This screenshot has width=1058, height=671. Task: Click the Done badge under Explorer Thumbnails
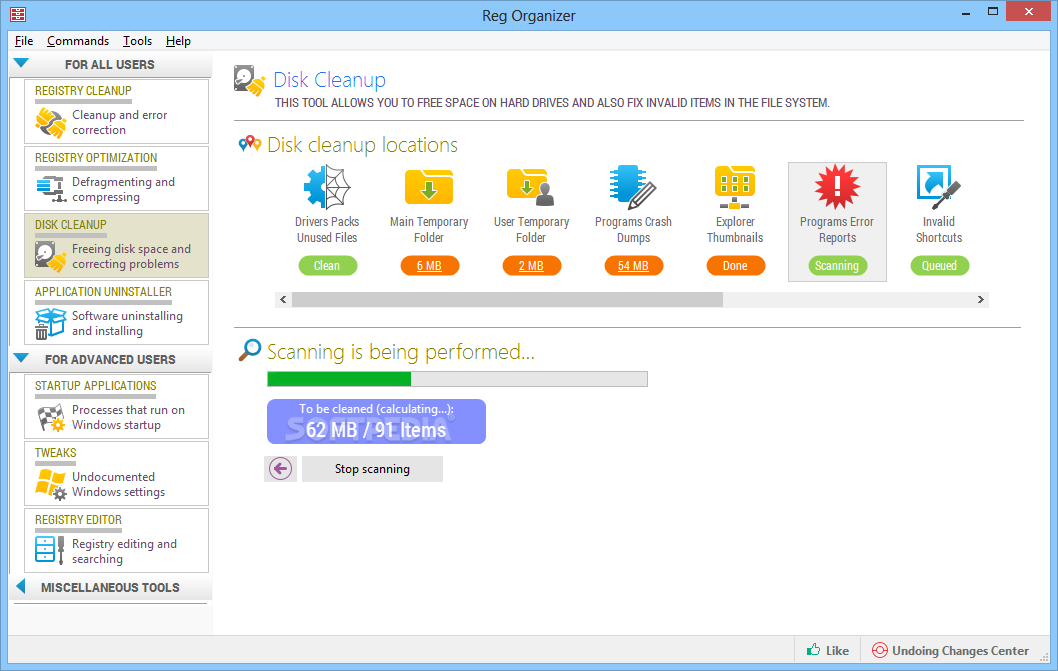[735, 265]
